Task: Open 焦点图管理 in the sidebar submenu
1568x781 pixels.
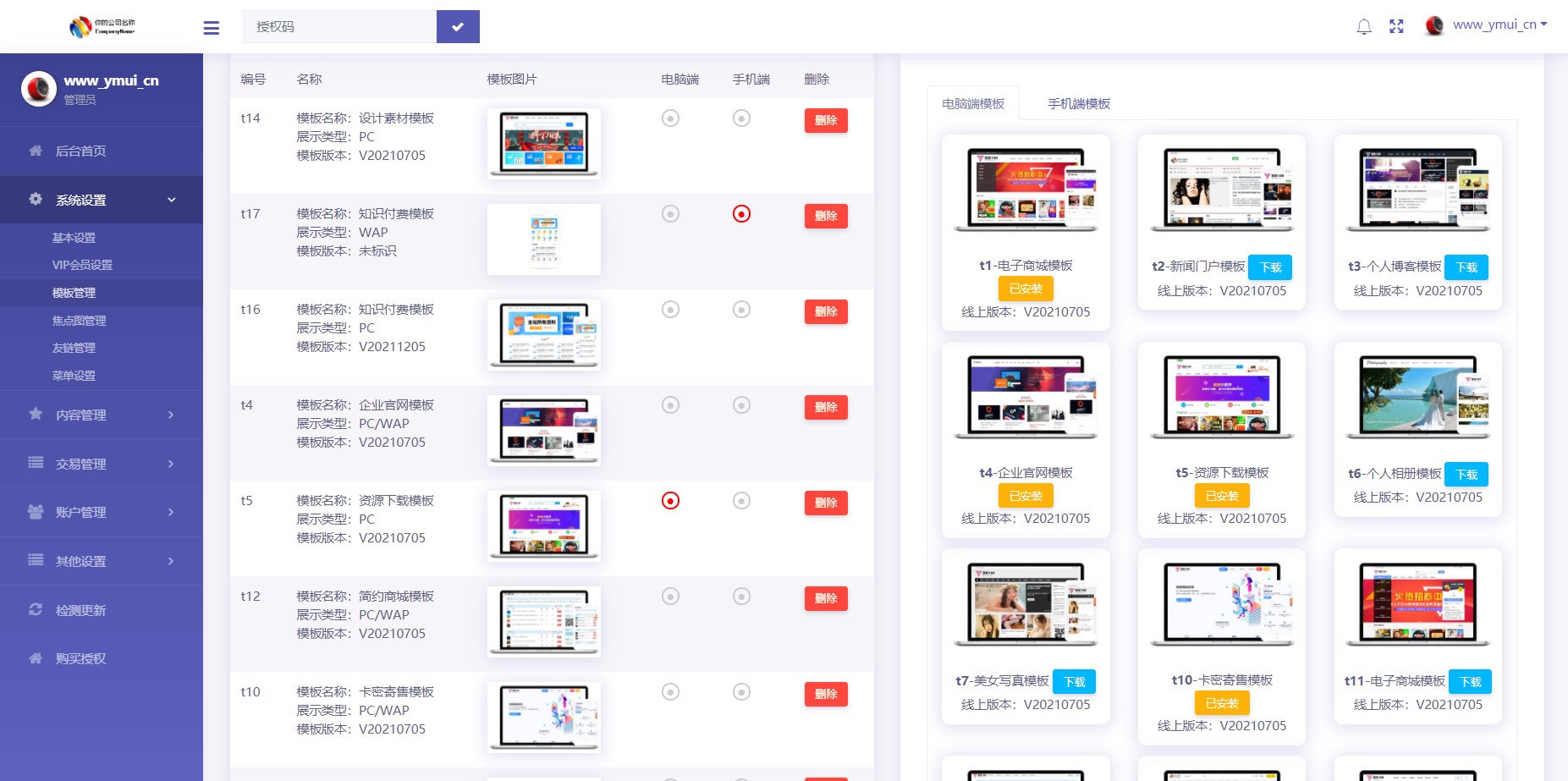Action: (x=80, y=321)
